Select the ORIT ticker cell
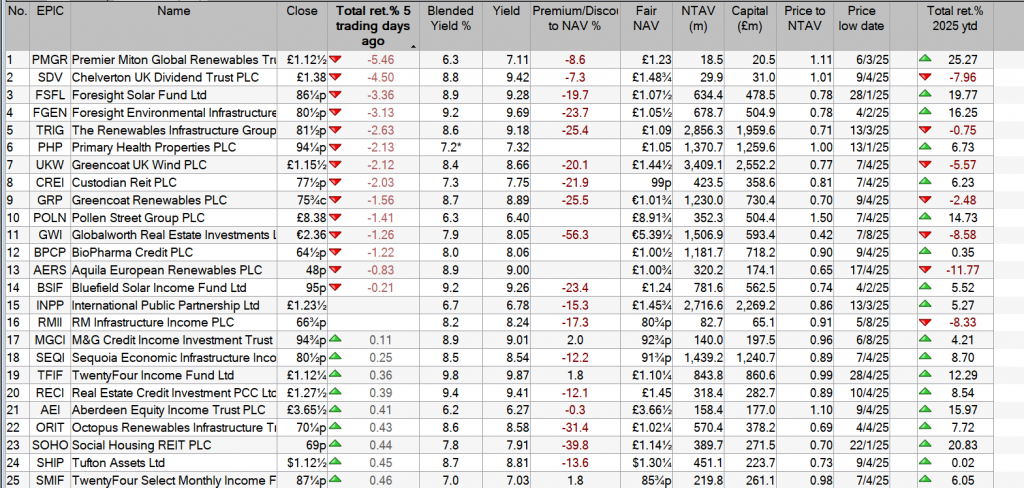1024x488 pixels. [50, 428]
